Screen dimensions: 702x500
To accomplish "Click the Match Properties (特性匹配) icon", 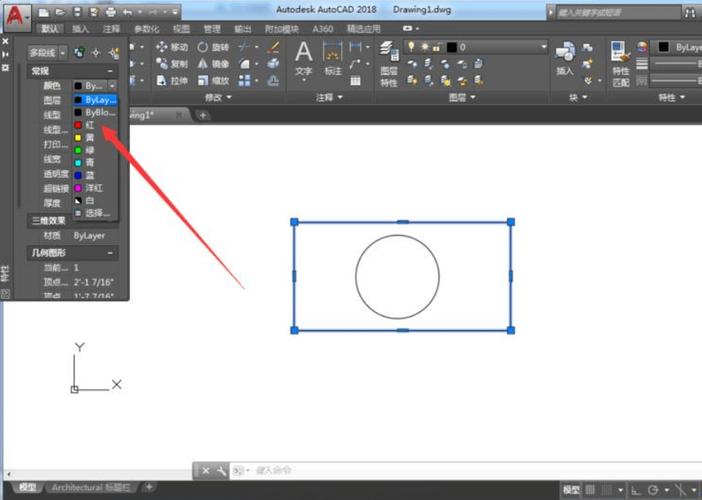I will [621, 64].
